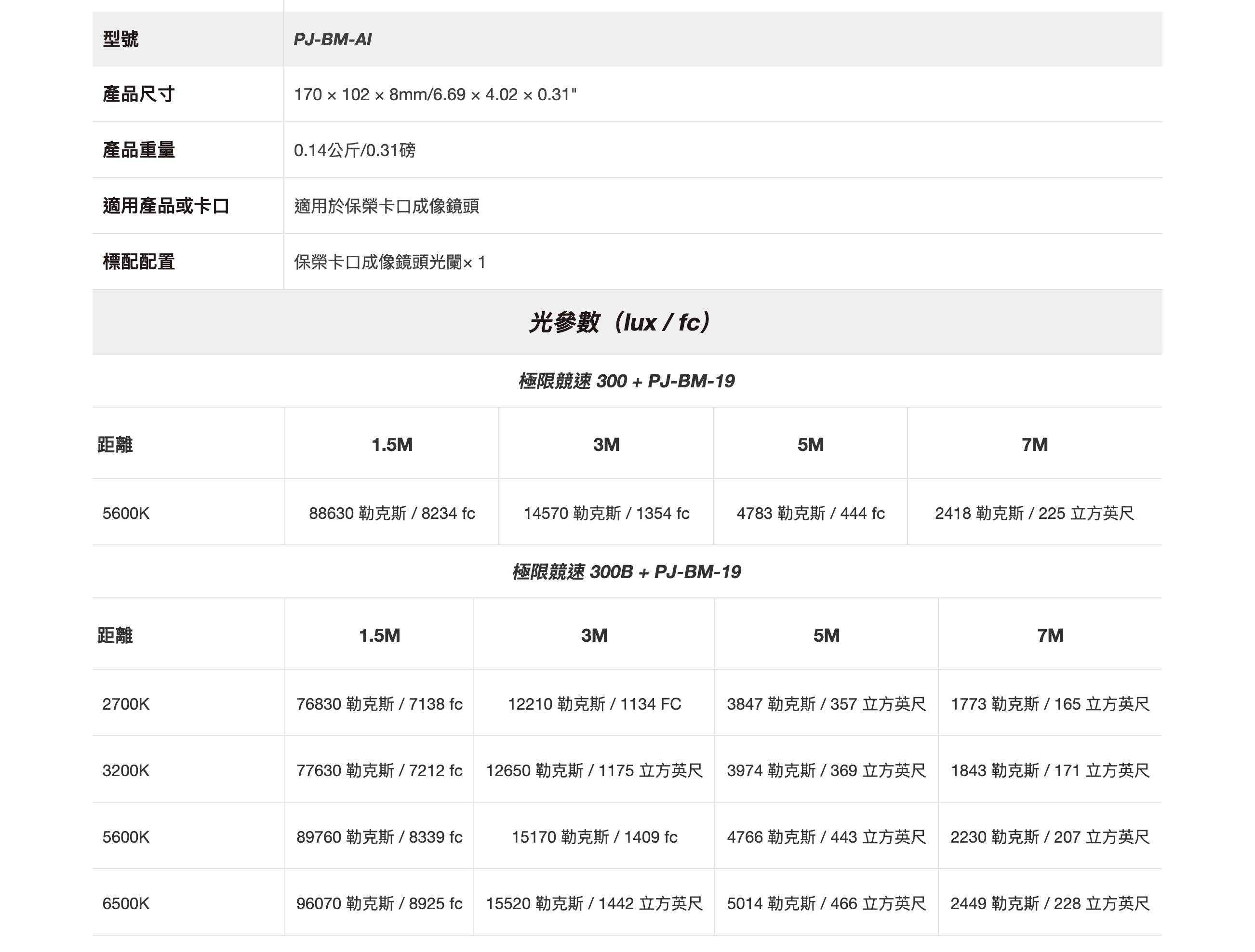Click the 6500K row label
Viewport: 1255px width, 952px height.
[x=125, y=903]
